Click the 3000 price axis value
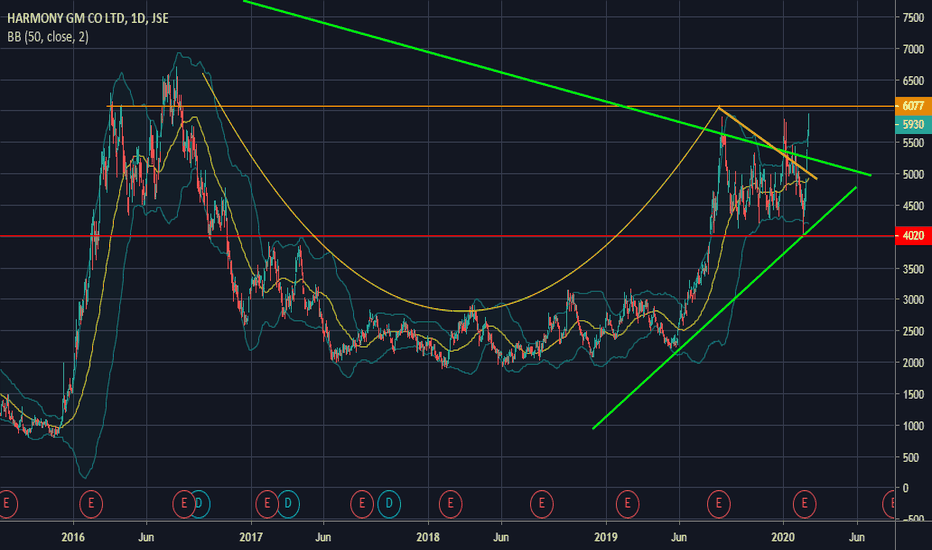The image size is (932, 550). (x=913, y=300)
